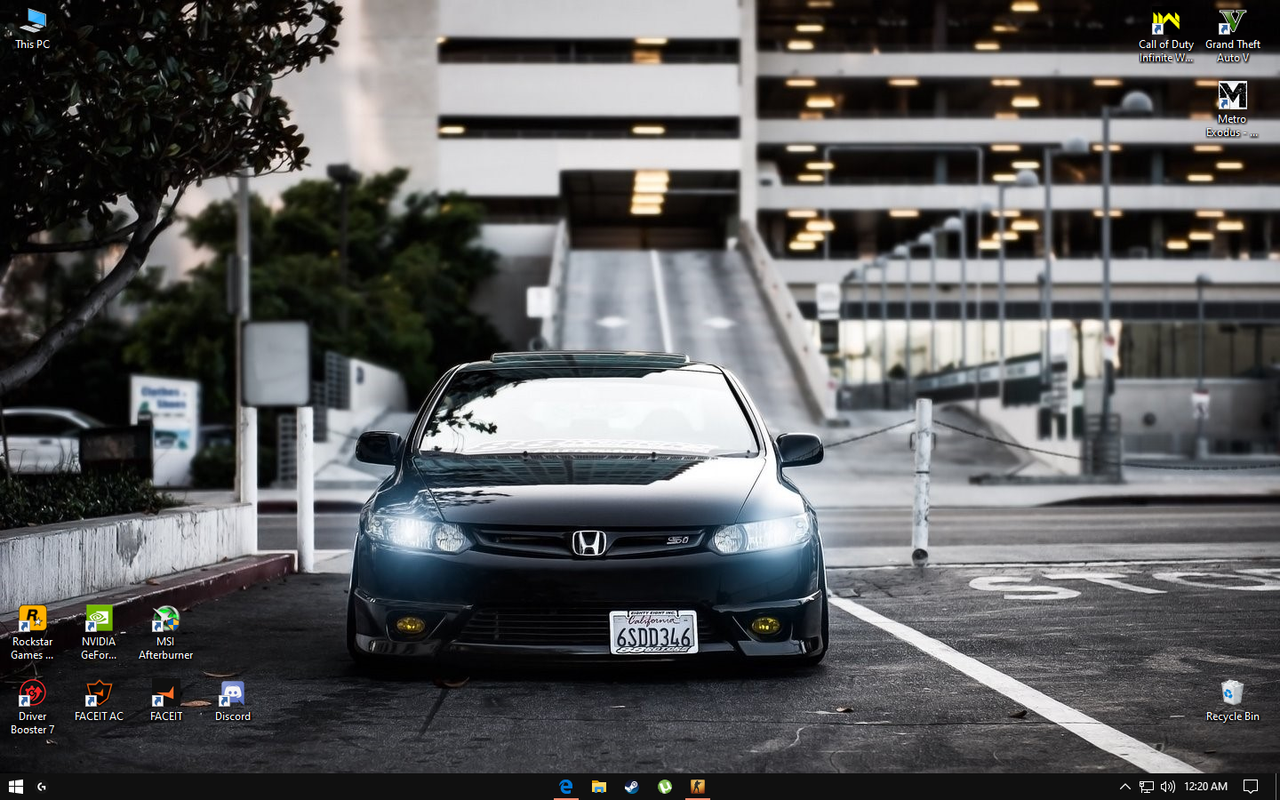This screenshot has height=800, width=1280.
Task: Open Microsoft Edge from taskbar
Action: point(566,787)
